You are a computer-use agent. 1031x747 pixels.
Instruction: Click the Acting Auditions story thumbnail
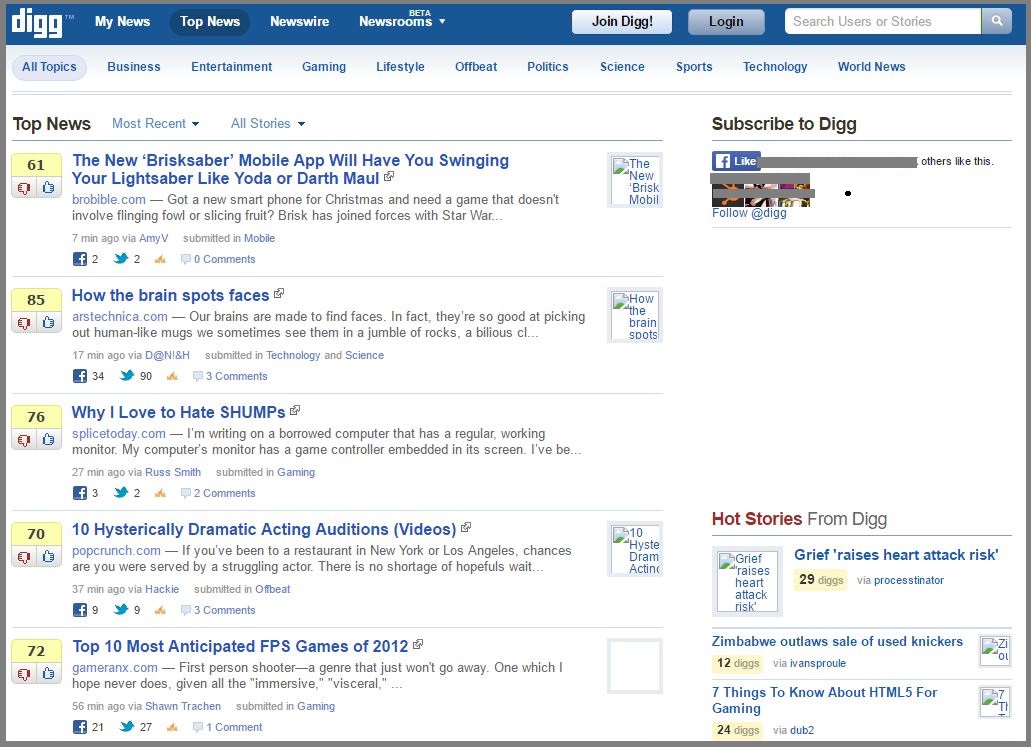(x=635, y=549)
